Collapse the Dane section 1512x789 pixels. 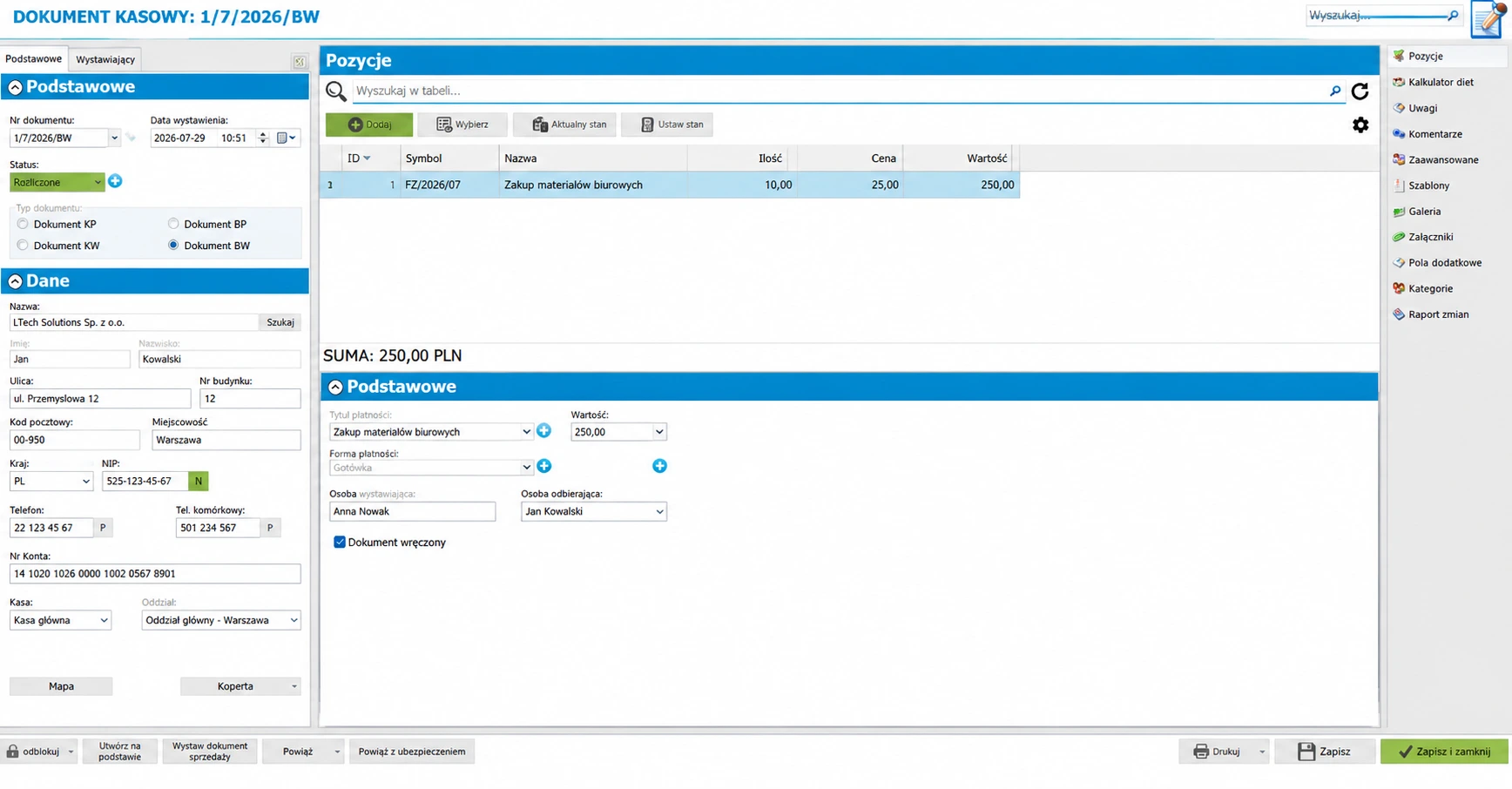click(x=16, y=281)
